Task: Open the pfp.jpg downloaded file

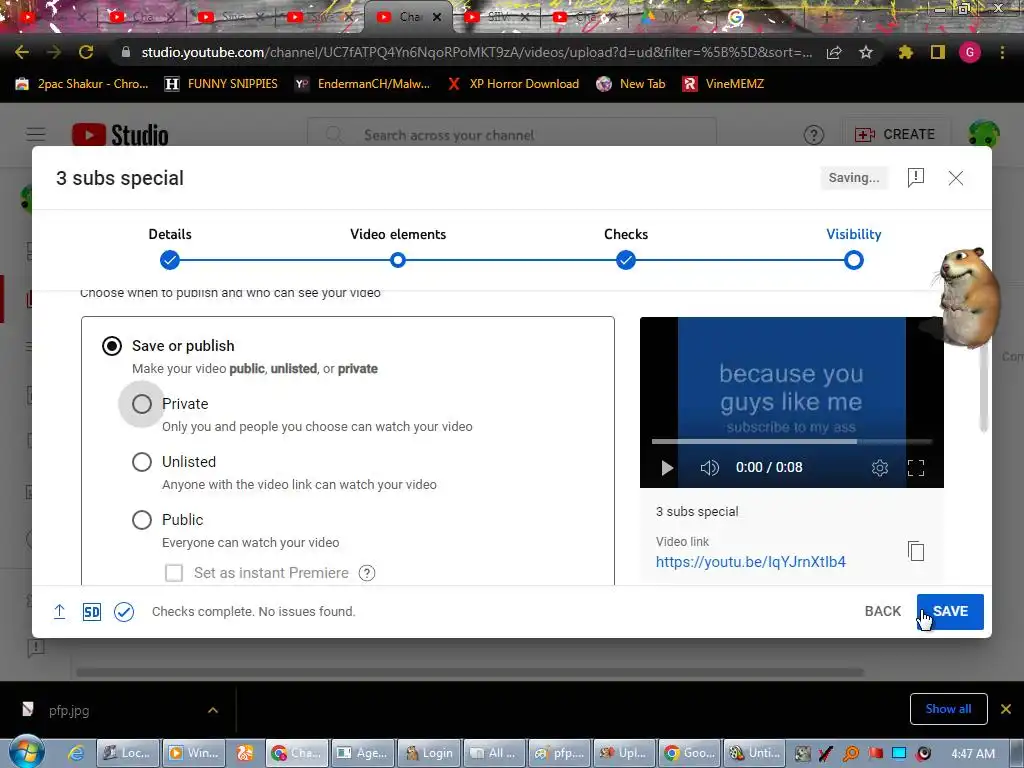Action: (69, 710)
